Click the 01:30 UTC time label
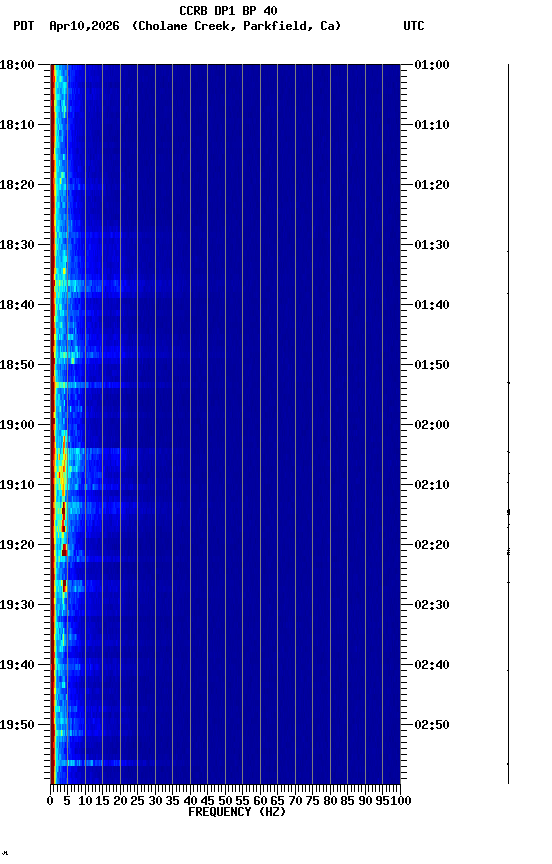The width and height of the screenshot is (552, 864). pos(432,245)
